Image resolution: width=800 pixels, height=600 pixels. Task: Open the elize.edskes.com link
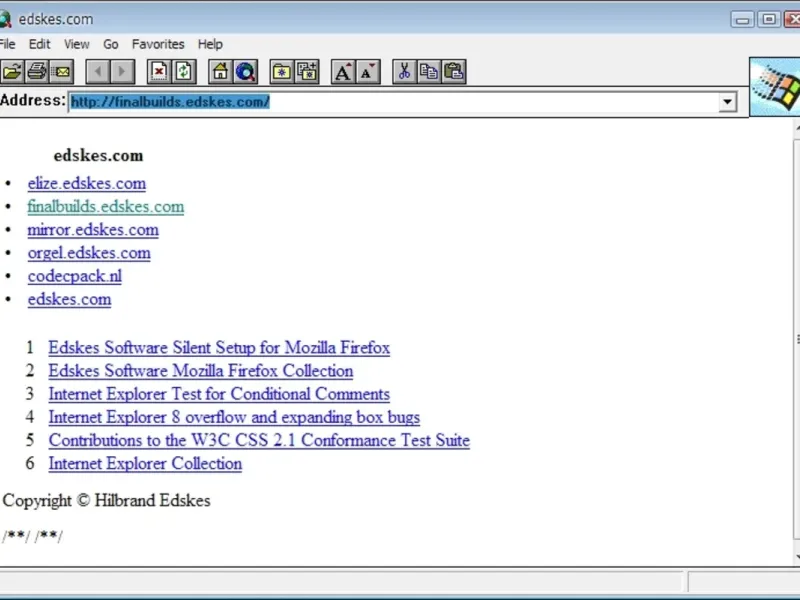coord(87,184)
